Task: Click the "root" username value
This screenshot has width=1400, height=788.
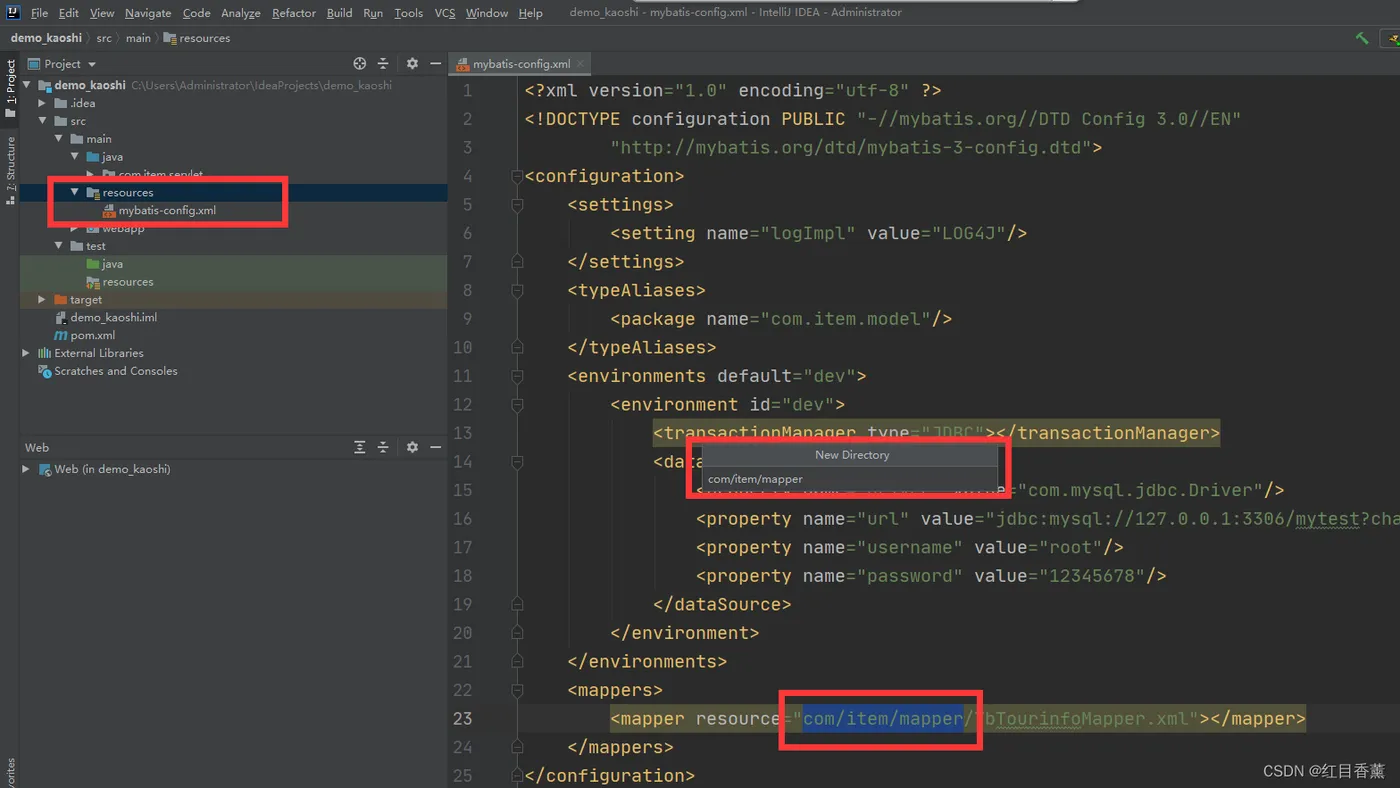Action: pos(1071,547)
